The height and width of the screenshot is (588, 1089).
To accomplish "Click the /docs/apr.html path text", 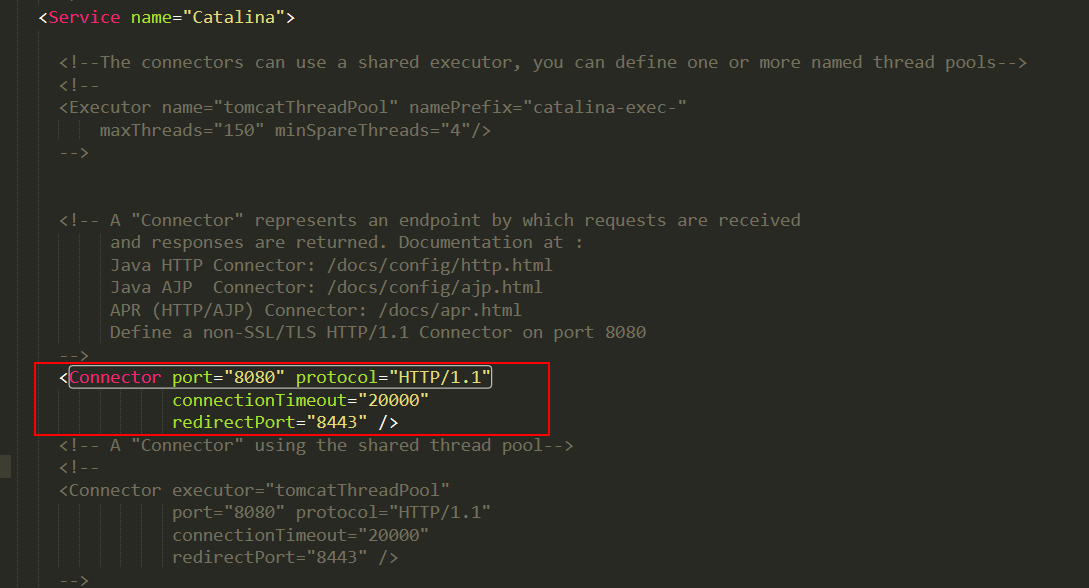I will click(450, 310).
